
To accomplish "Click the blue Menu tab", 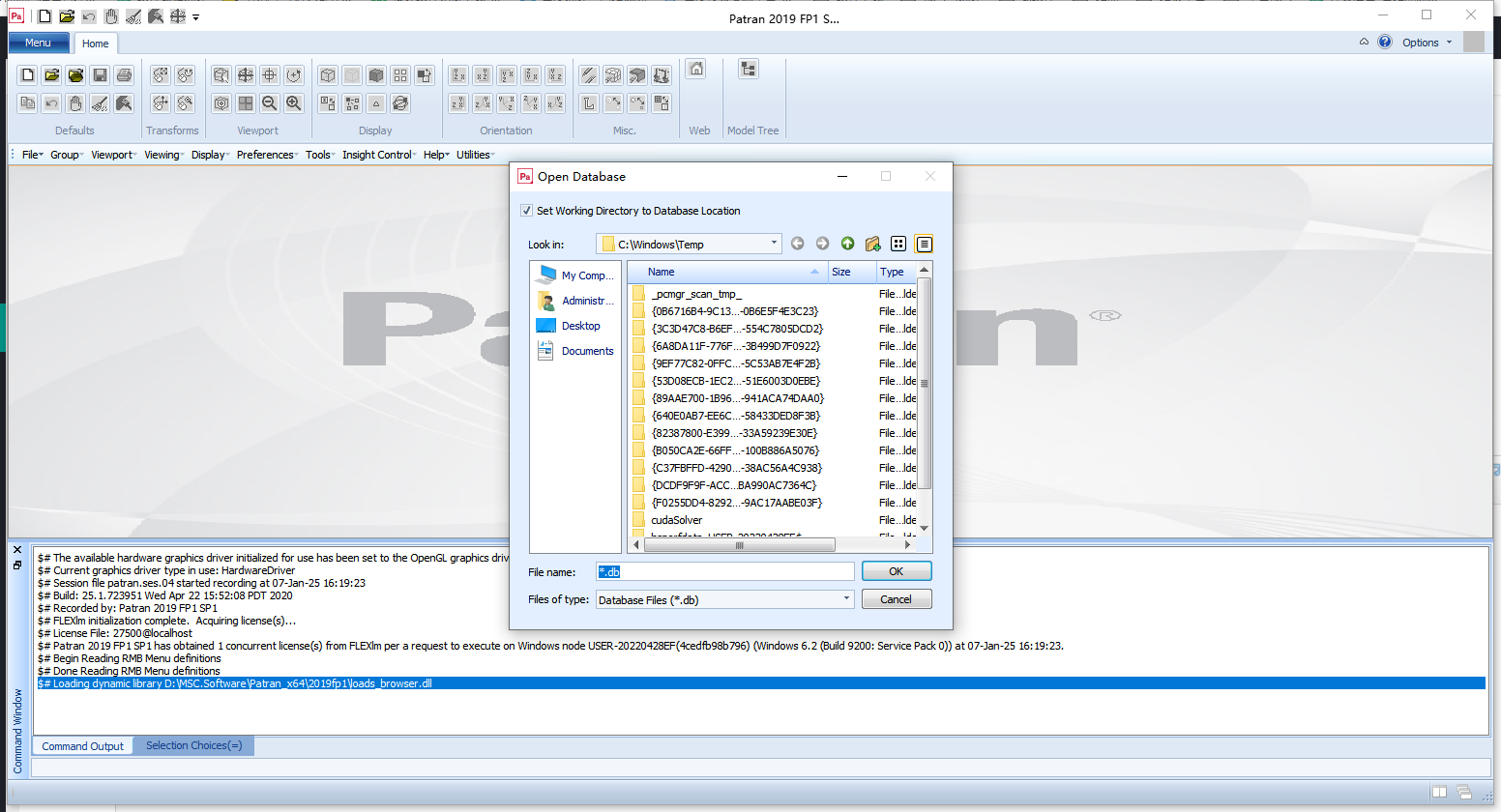I will tap(39, 43).
